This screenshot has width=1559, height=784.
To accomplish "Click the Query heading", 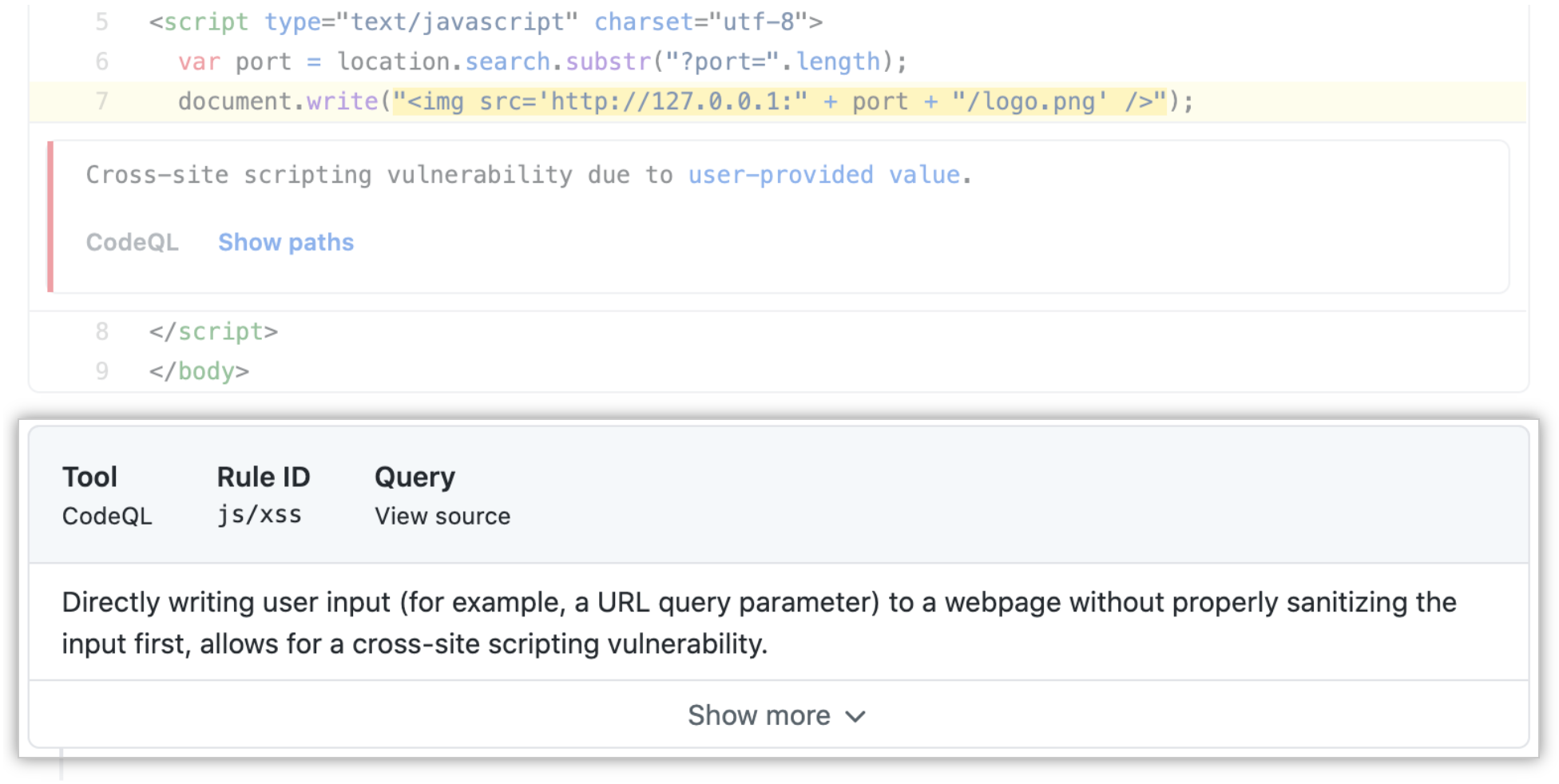I will tap(415, 477).
